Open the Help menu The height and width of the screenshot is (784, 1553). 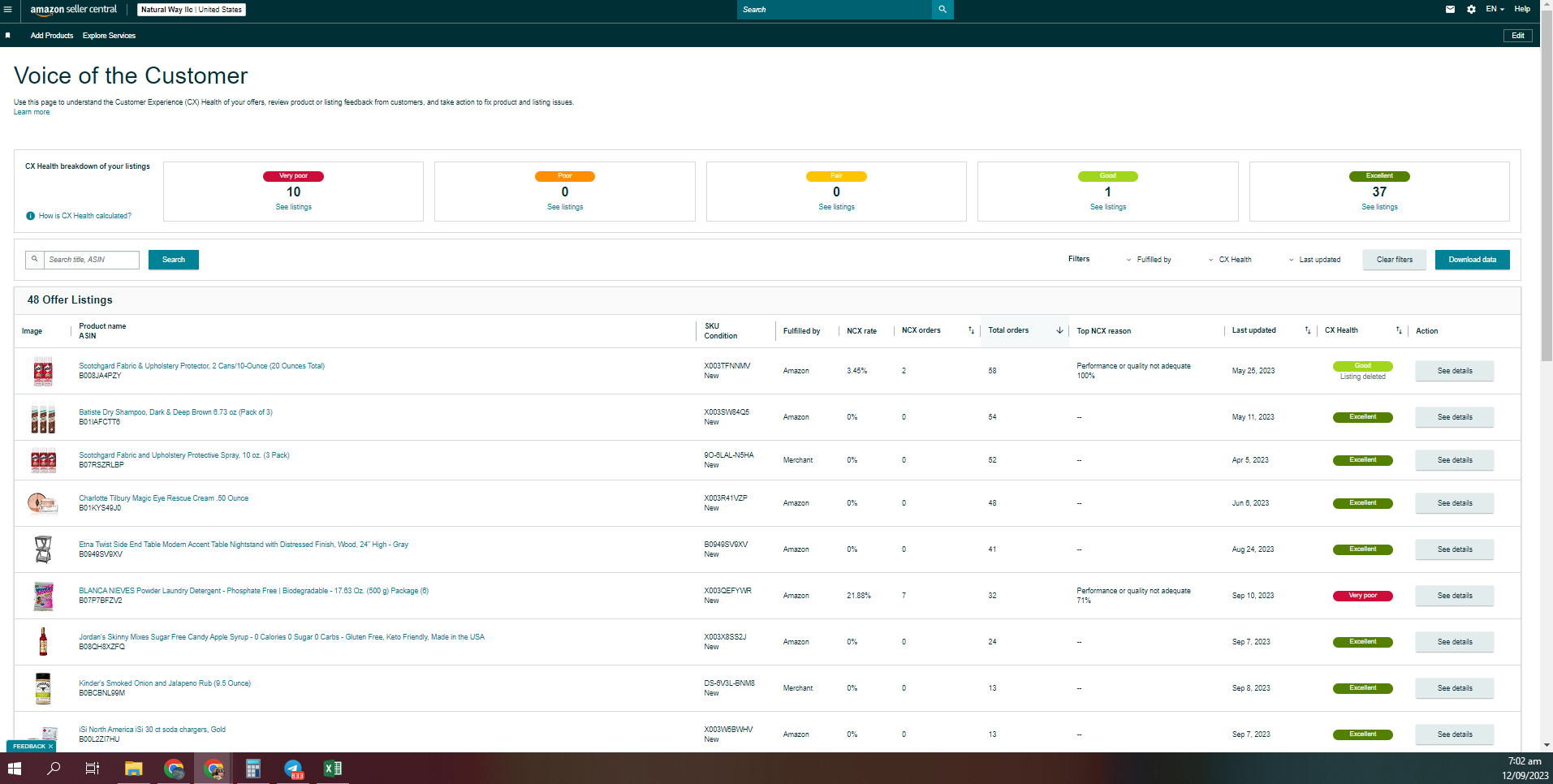1522,10
